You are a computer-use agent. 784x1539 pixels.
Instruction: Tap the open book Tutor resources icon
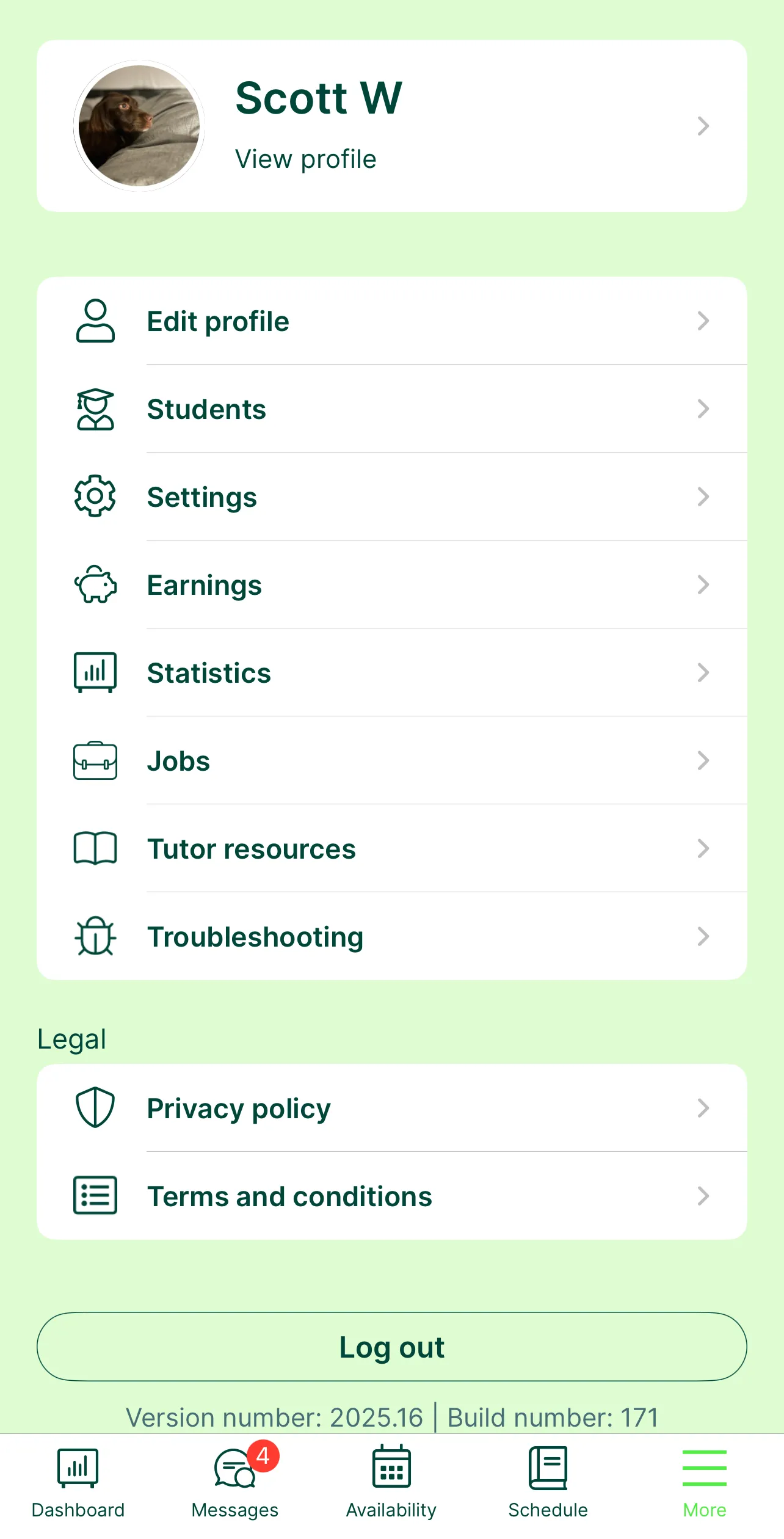95,848
